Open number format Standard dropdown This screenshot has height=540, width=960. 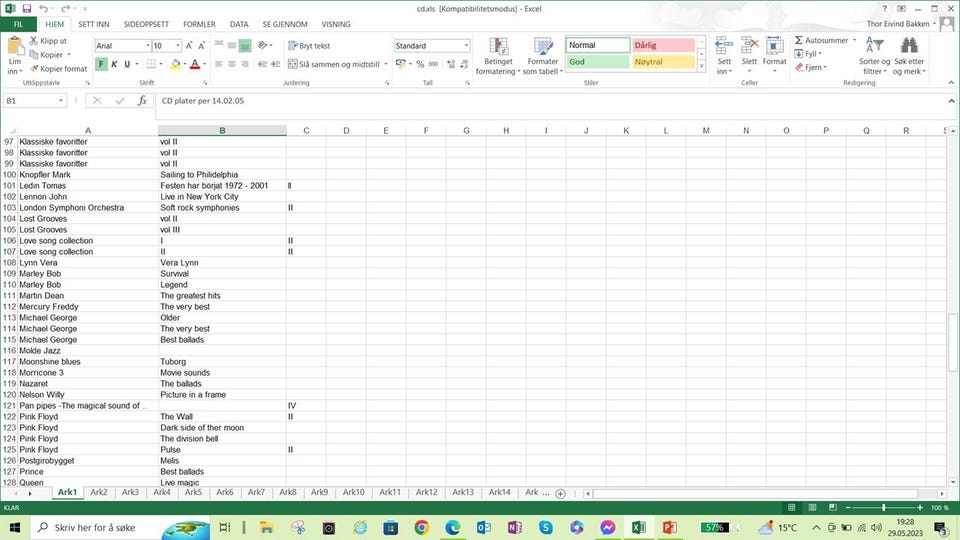(466, 45)
